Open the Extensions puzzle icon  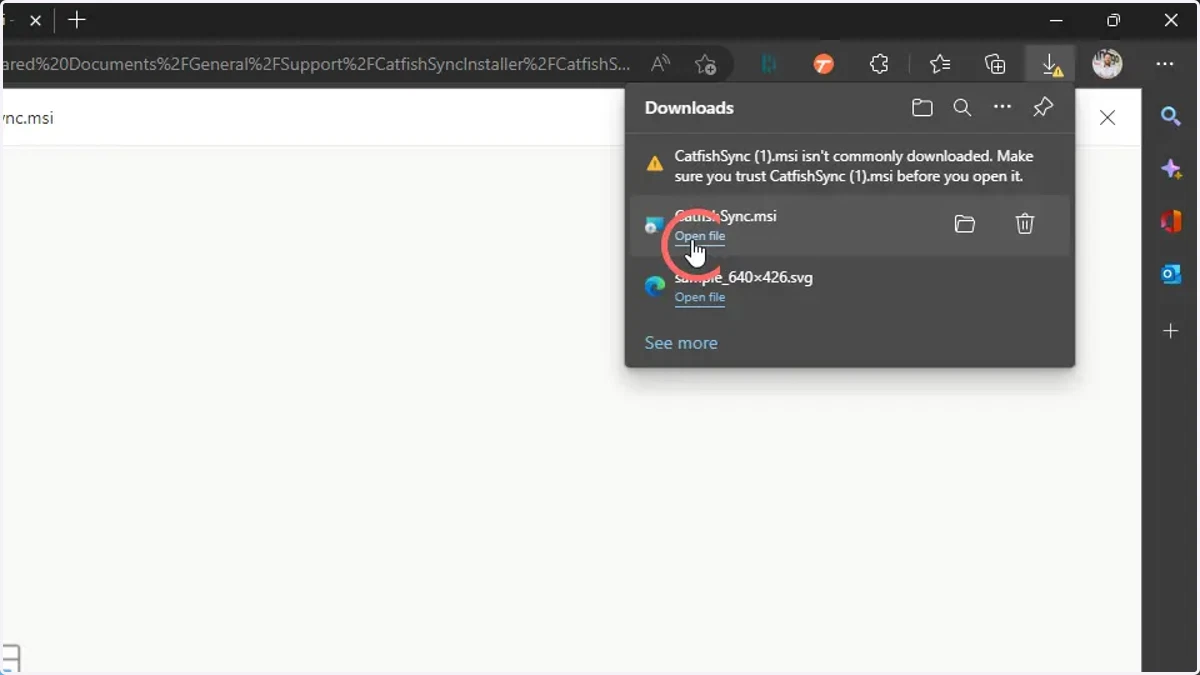click(879, 64)
